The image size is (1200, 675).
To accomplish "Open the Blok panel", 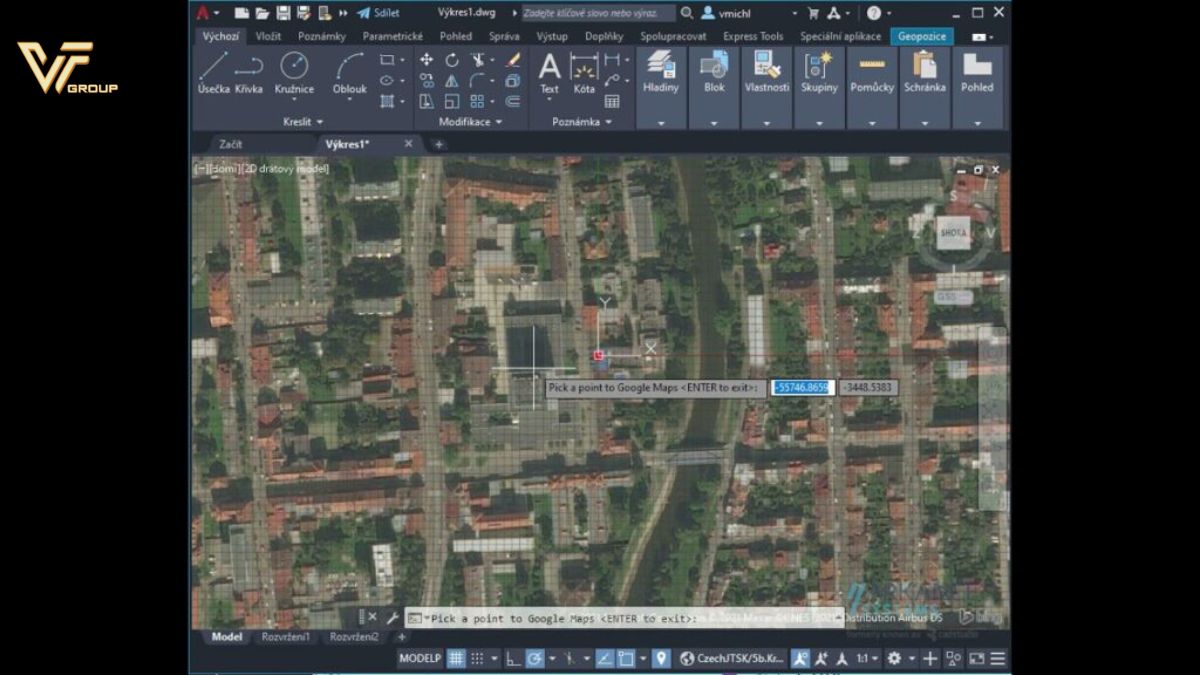I will click(714, 73).
